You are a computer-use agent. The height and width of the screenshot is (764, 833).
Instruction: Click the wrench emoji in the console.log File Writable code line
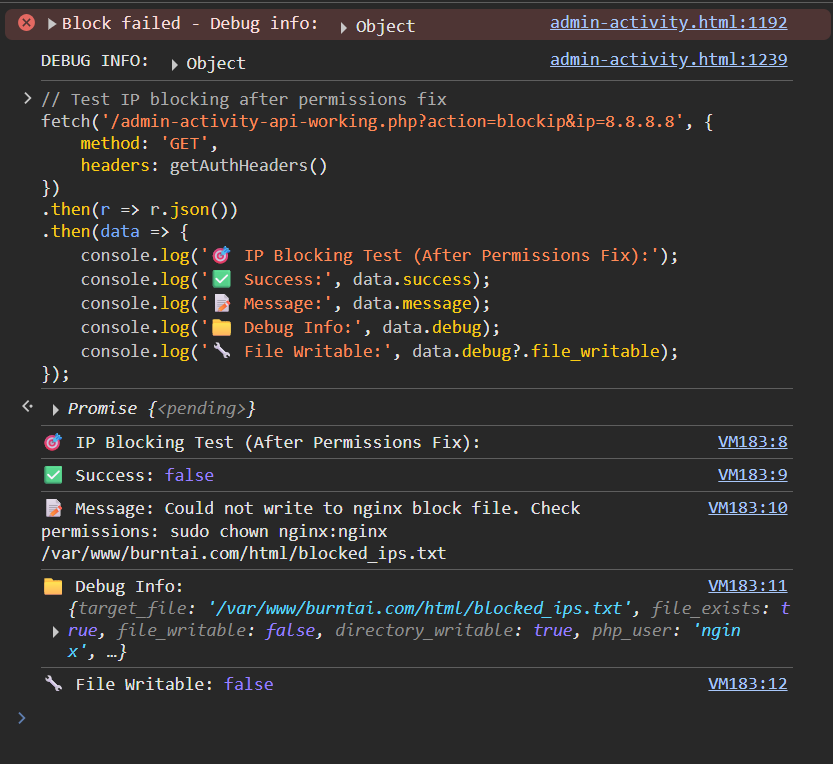tap(222, 351)
